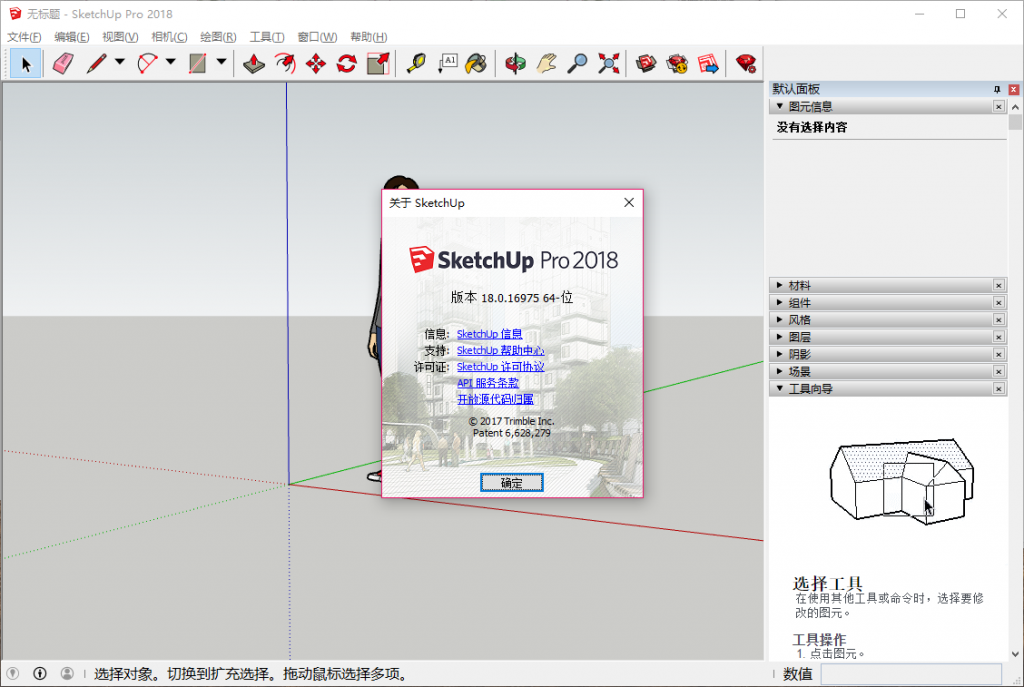Open the 窗口(W) menu
The height and width of the screenshot is (687, 1024).
[x=317, y=37]
